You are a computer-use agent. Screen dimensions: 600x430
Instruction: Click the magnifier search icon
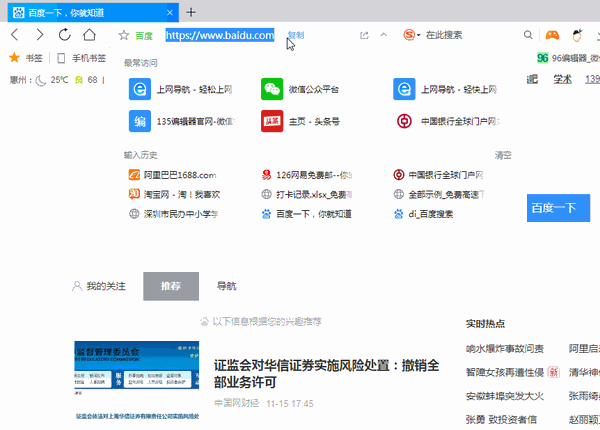(528, 35)
